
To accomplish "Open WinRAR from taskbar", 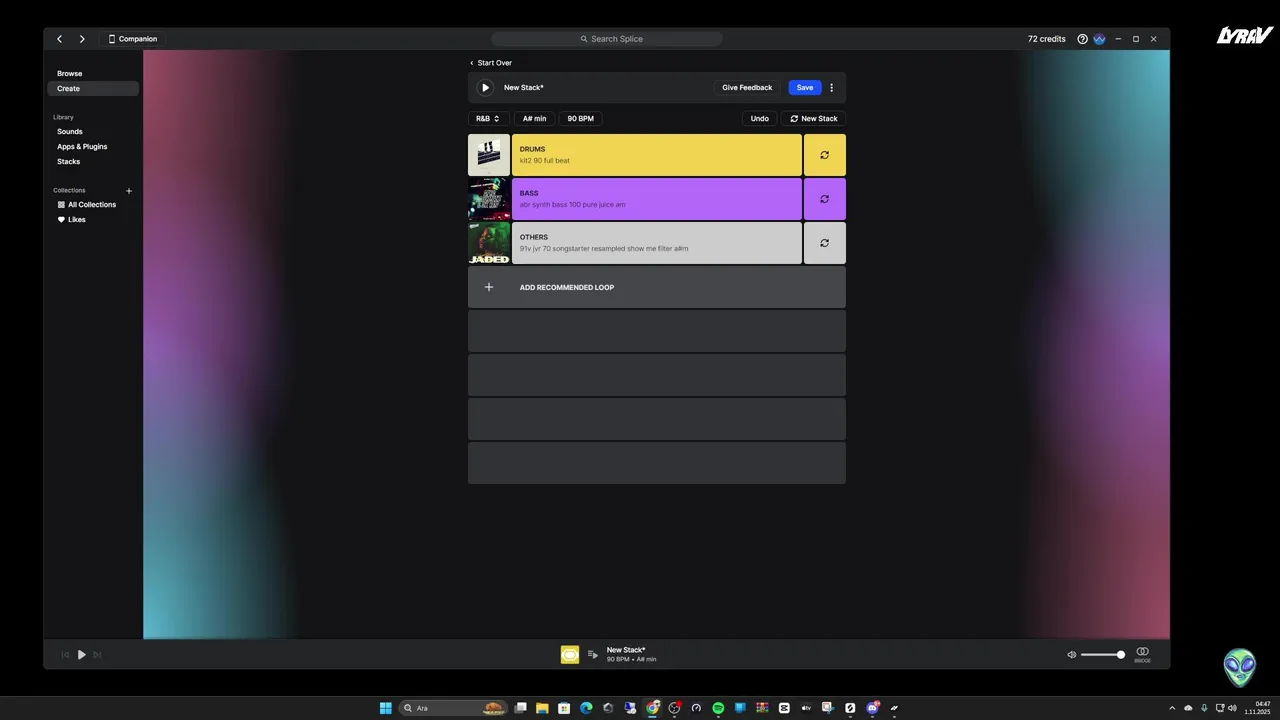I will (x=762, y=708).
